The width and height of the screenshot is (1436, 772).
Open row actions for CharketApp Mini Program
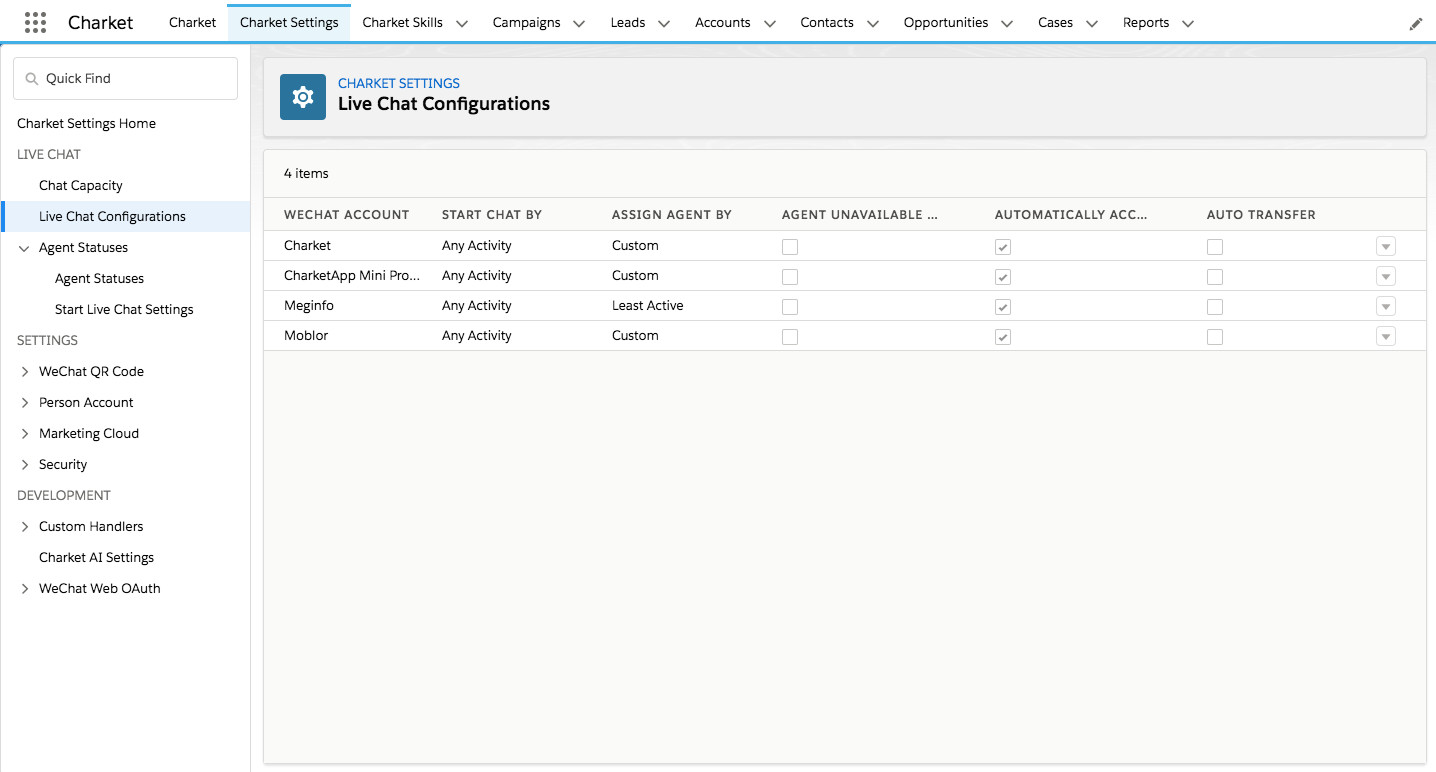click(1385, 277)
